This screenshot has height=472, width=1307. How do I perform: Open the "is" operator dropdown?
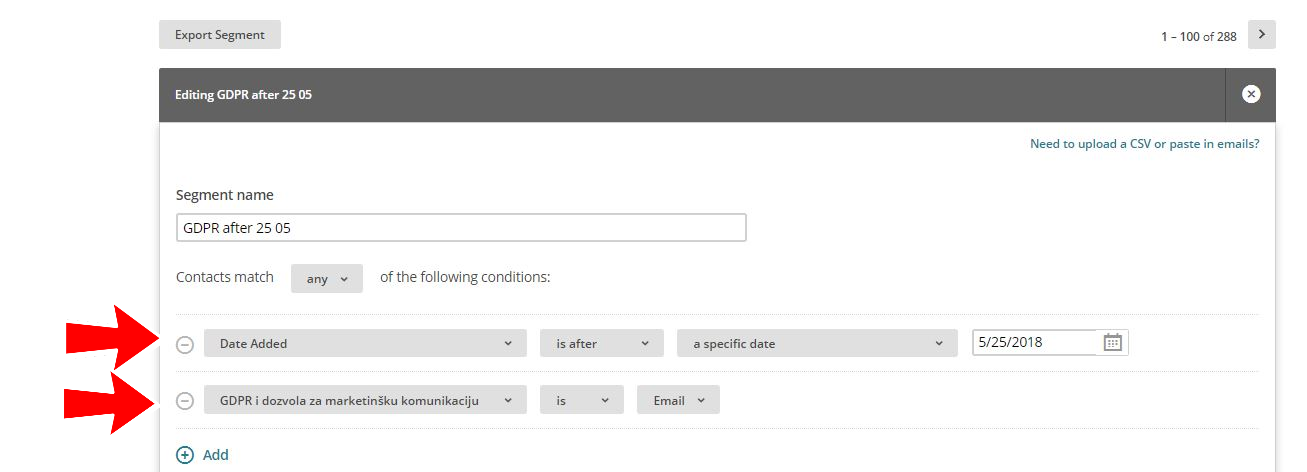click(581, 401)
